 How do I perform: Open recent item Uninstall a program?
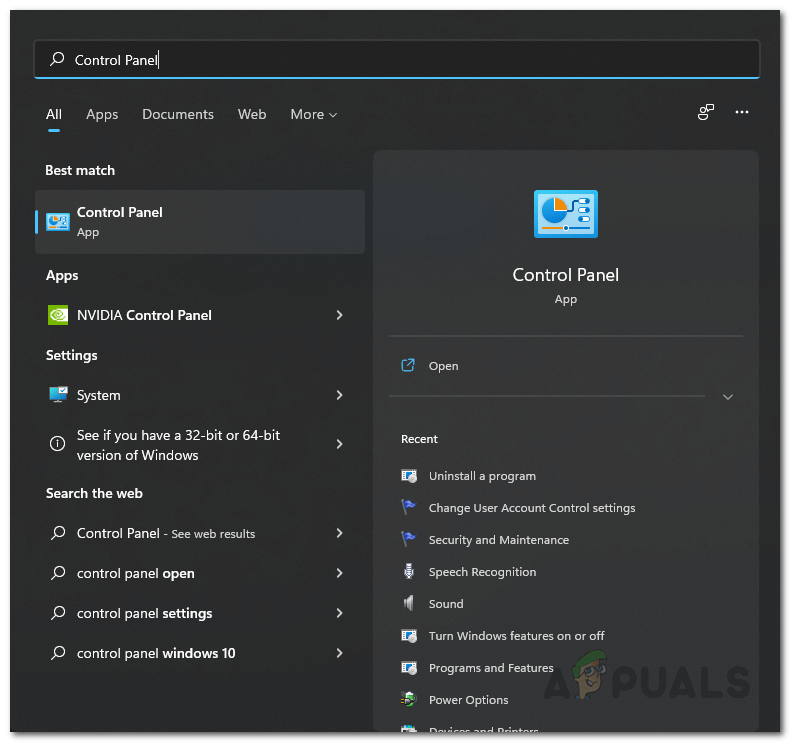click(x=482, y=476)
